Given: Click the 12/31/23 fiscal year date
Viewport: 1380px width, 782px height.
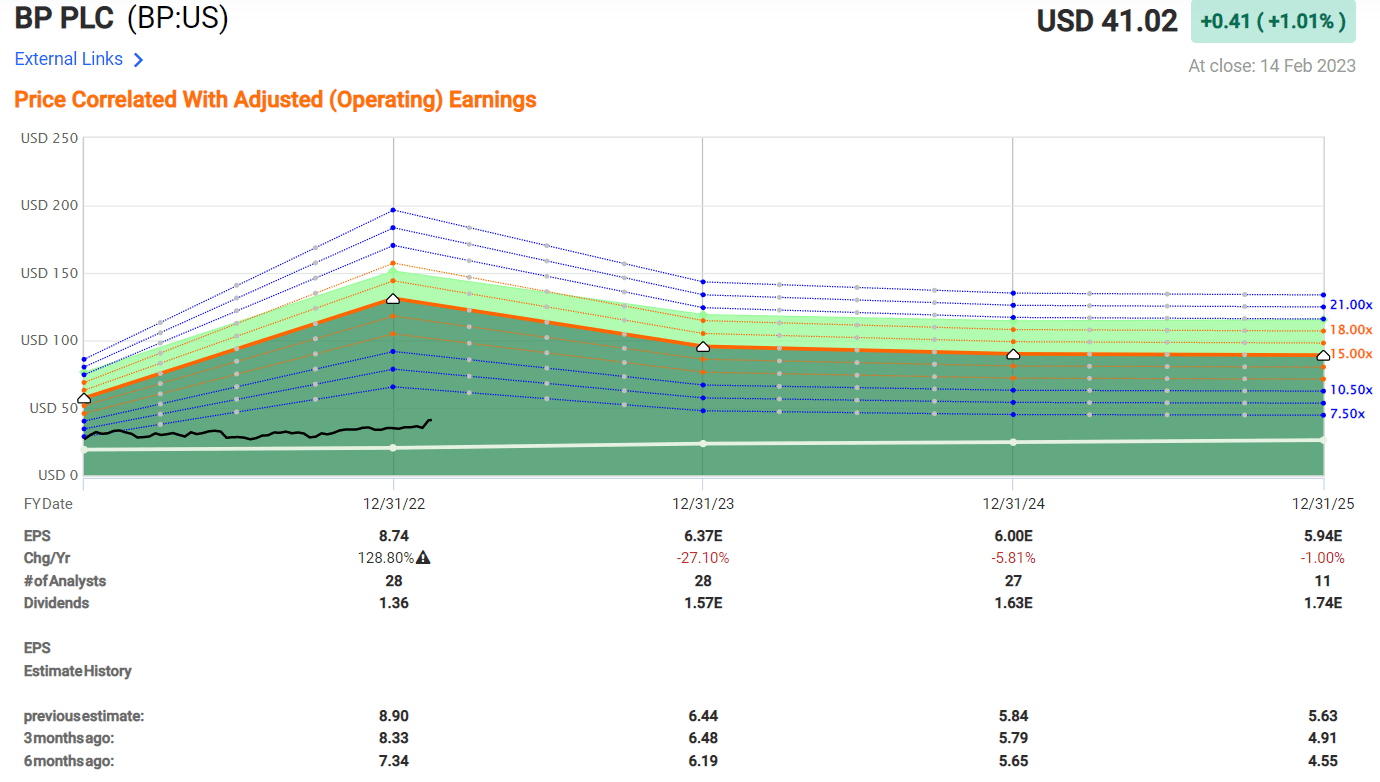Looking at the screenshot, I should 703,504.
